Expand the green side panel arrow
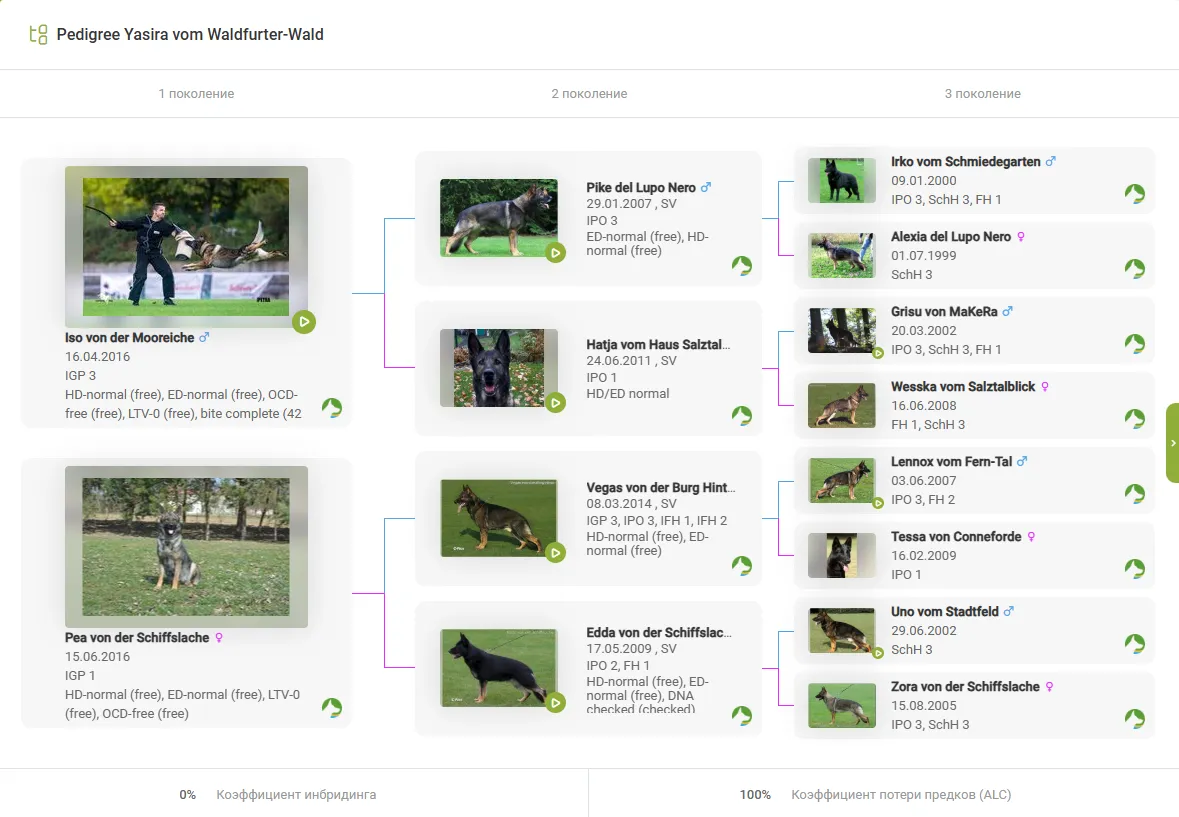Viewport: 1179px width, 817px height. pyautogui.click(x=1172, y=443)
